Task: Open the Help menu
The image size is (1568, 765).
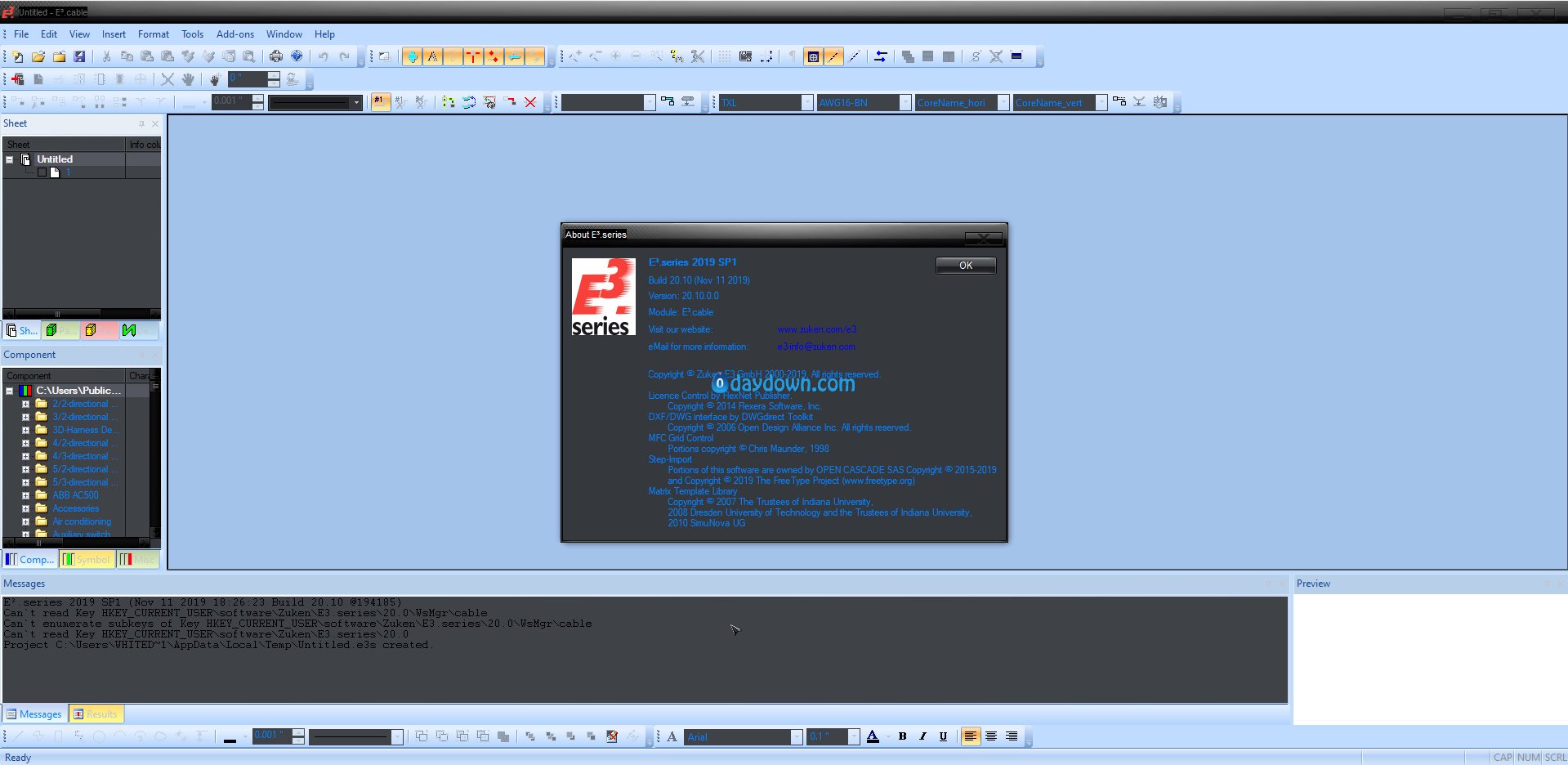Action: point(324,34)
